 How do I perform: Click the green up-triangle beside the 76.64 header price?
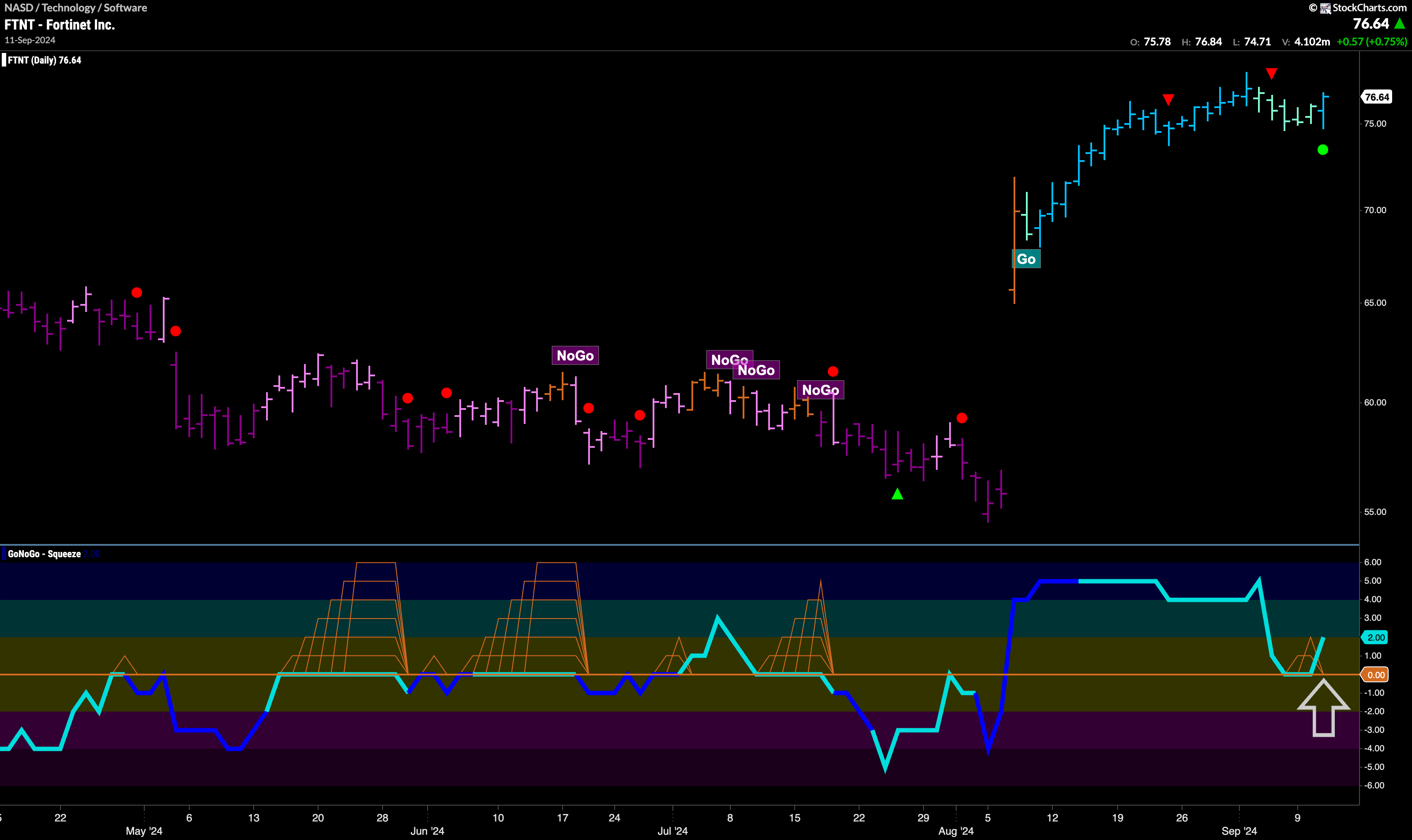(x=1400, y=24)
